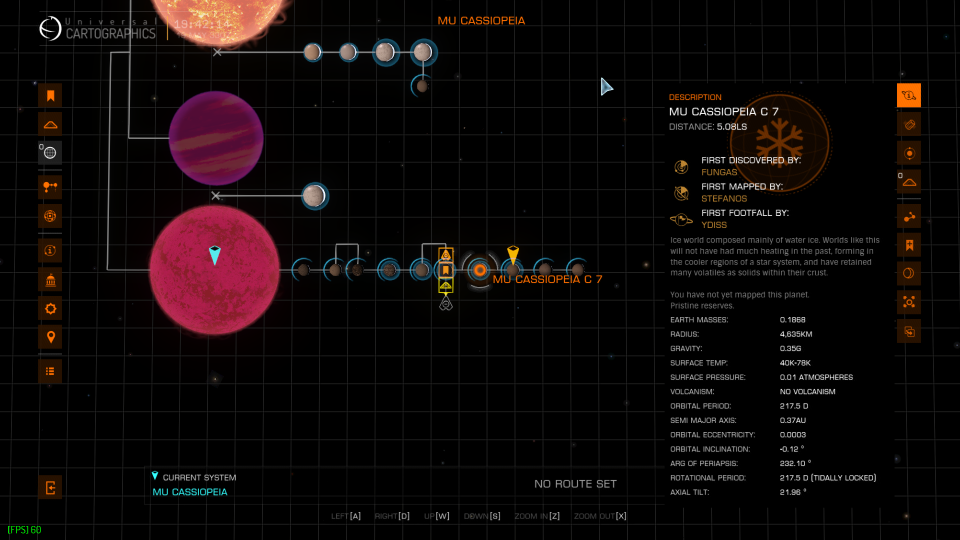Select the selected orange planet Mu Cassiopeia C 7
This screenshot has height=540, width=960.
[x=480, y=270]
